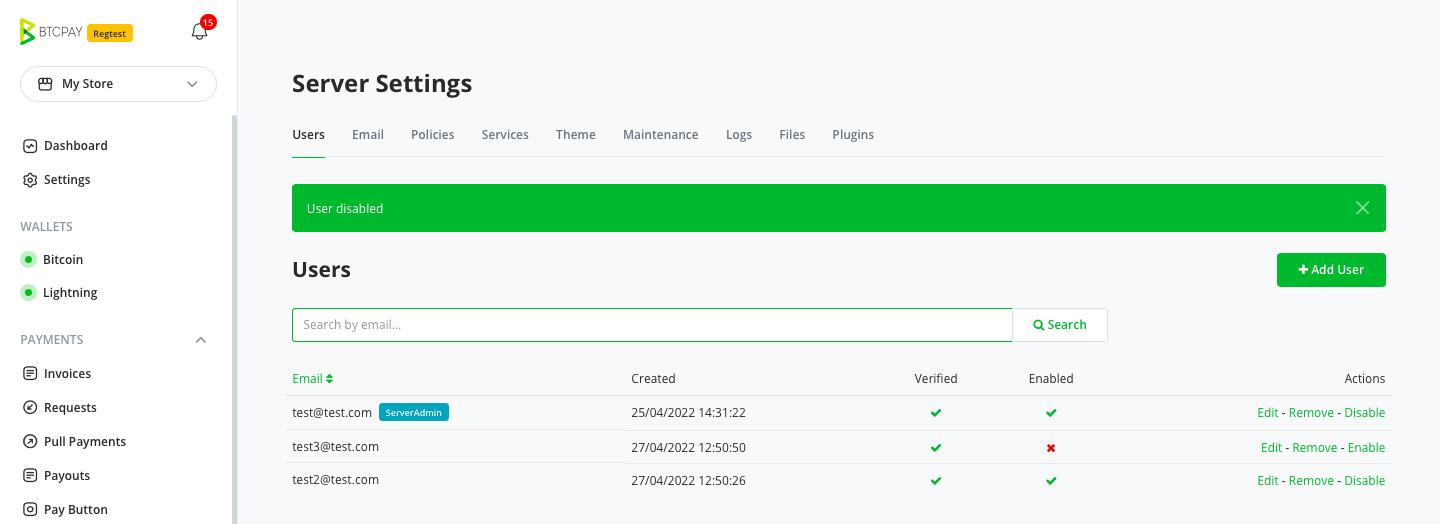Collapse the Payments section chevron
This screenshot has height=524, width=1440.
201,340
